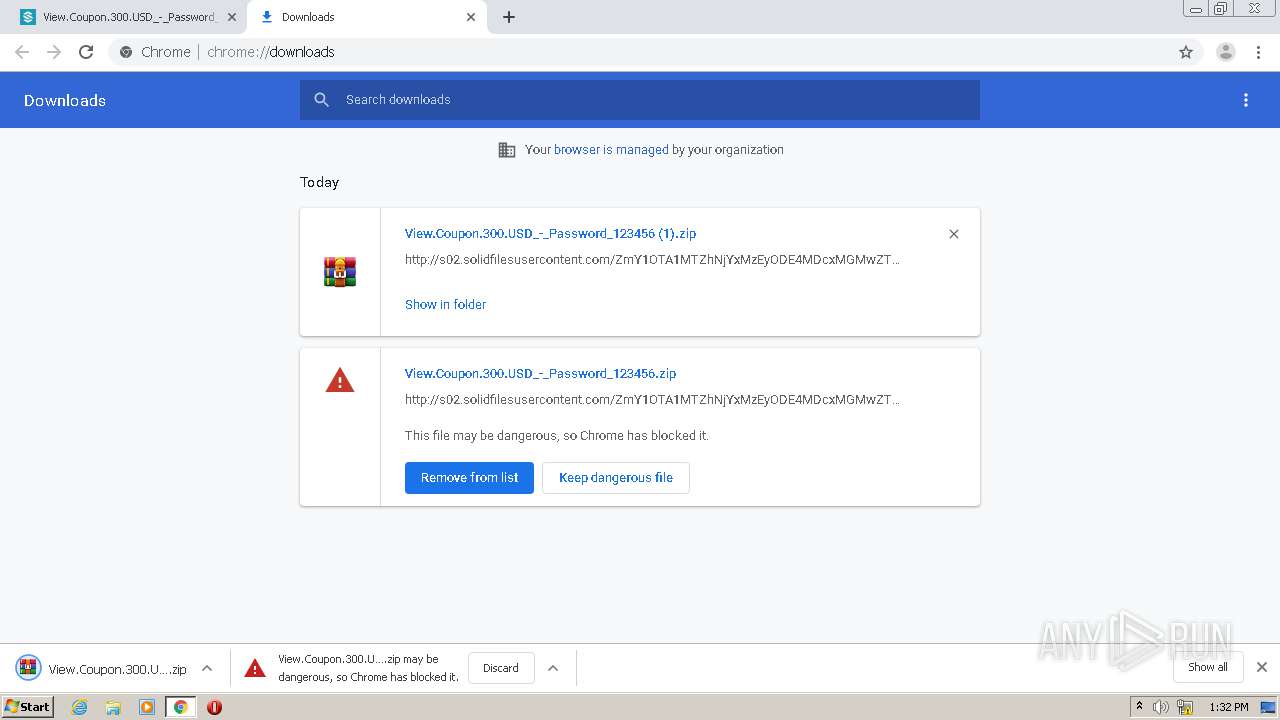This screenshot has height=720, width=1280.
Task: Open Windows Media Player taskbar icon
Action: click(147, 707)
